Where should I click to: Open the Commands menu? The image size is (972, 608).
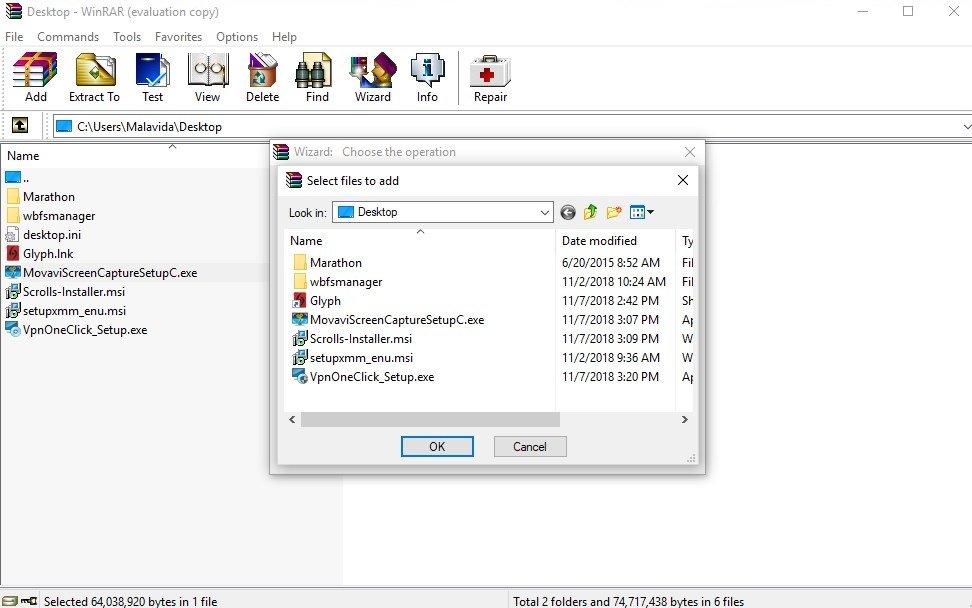click(x=68, y=37)
